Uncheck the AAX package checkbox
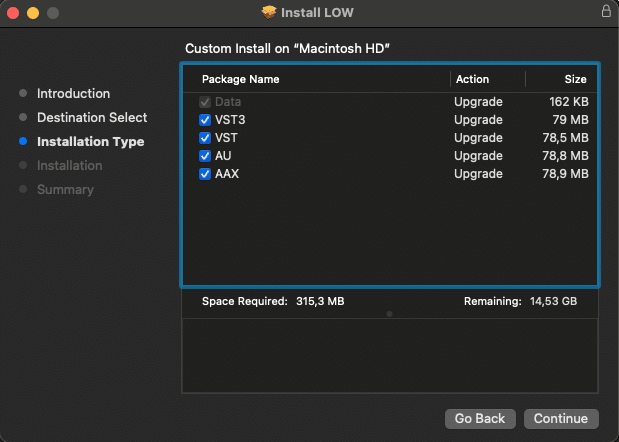 pos(205,174)
